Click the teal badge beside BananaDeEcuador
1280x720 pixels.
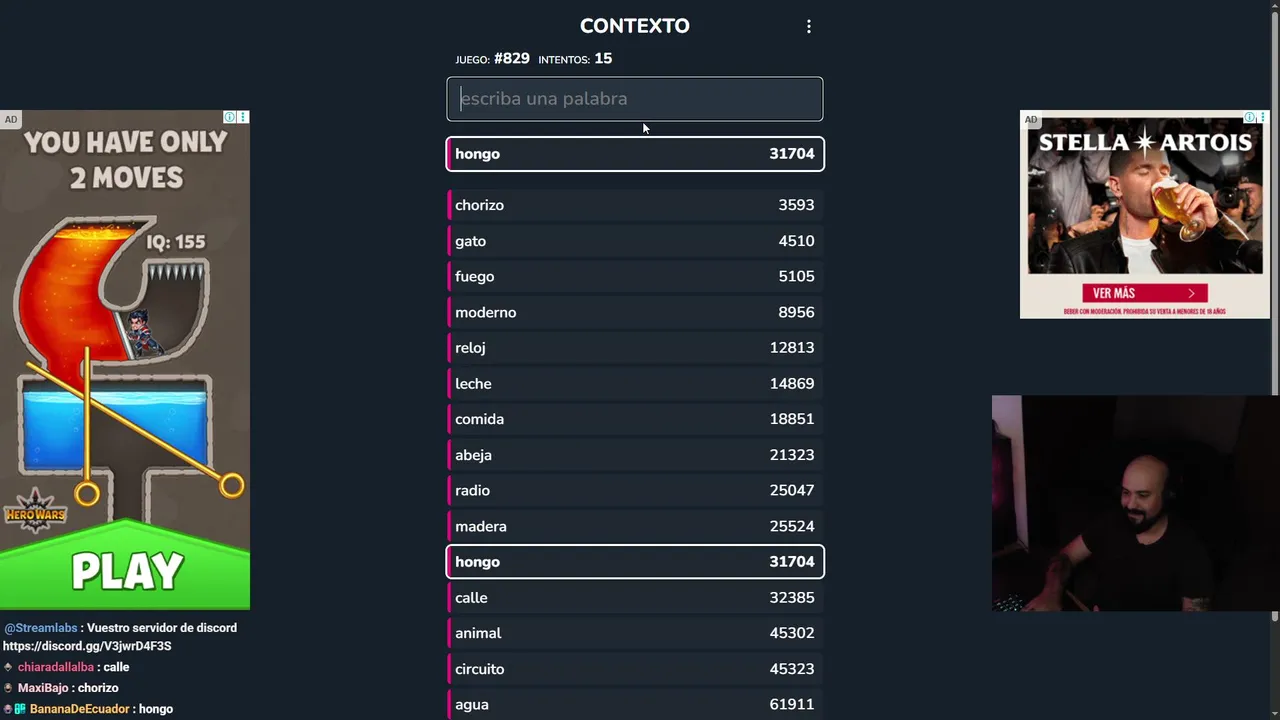click(20, 709)
